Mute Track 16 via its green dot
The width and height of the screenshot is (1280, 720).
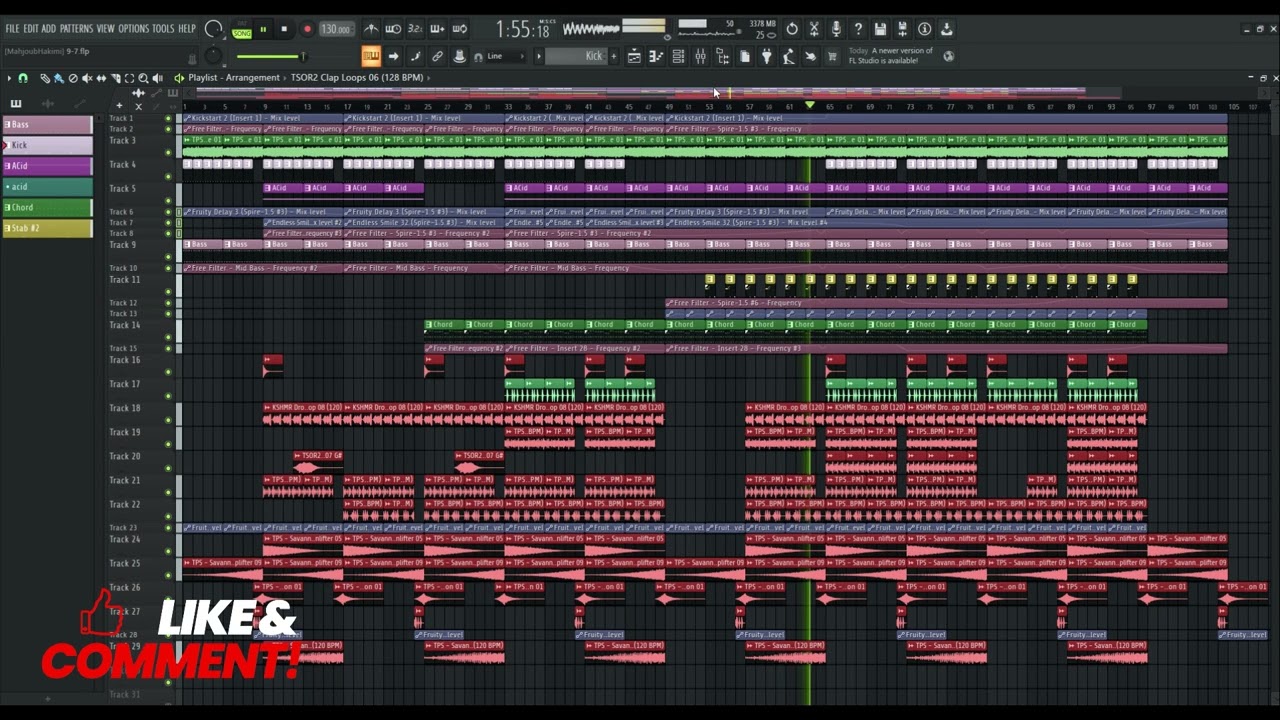click(168, 372)
